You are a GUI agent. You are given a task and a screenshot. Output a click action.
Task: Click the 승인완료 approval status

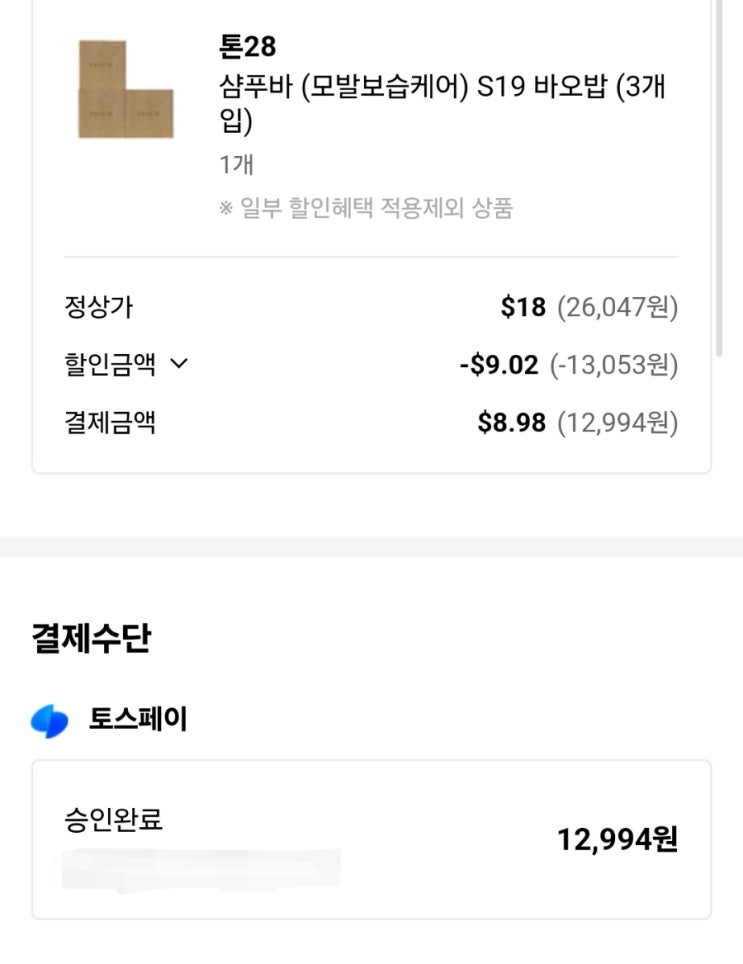pos(112,821)
